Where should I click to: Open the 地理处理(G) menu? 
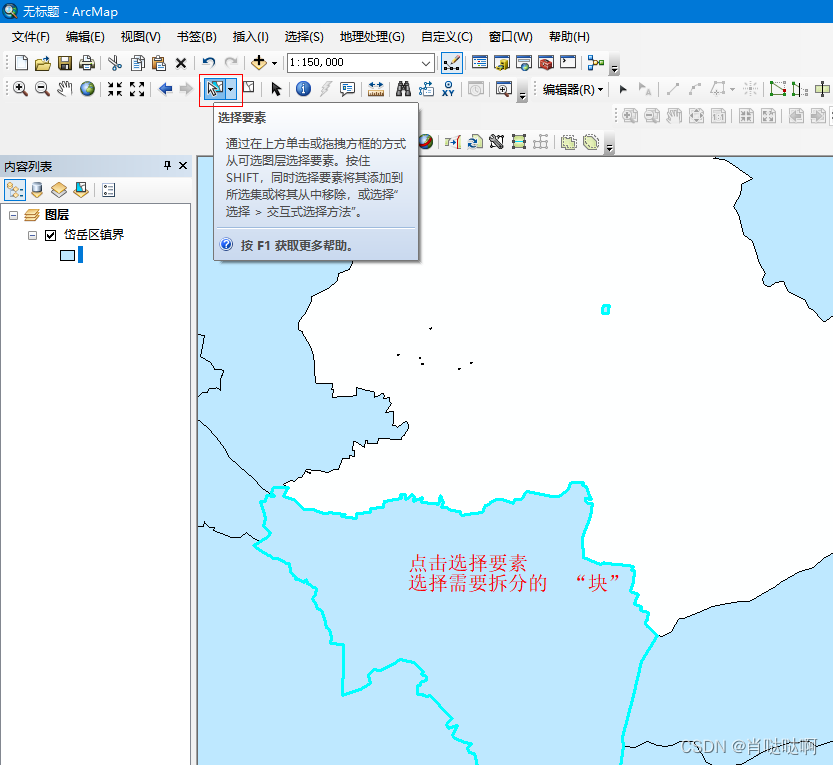point(372,37)
